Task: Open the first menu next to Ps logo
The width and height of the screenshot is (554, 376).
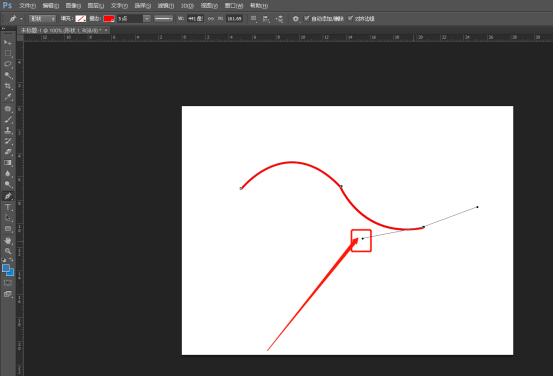Action: pyautogui.click(x=27, y=6)
